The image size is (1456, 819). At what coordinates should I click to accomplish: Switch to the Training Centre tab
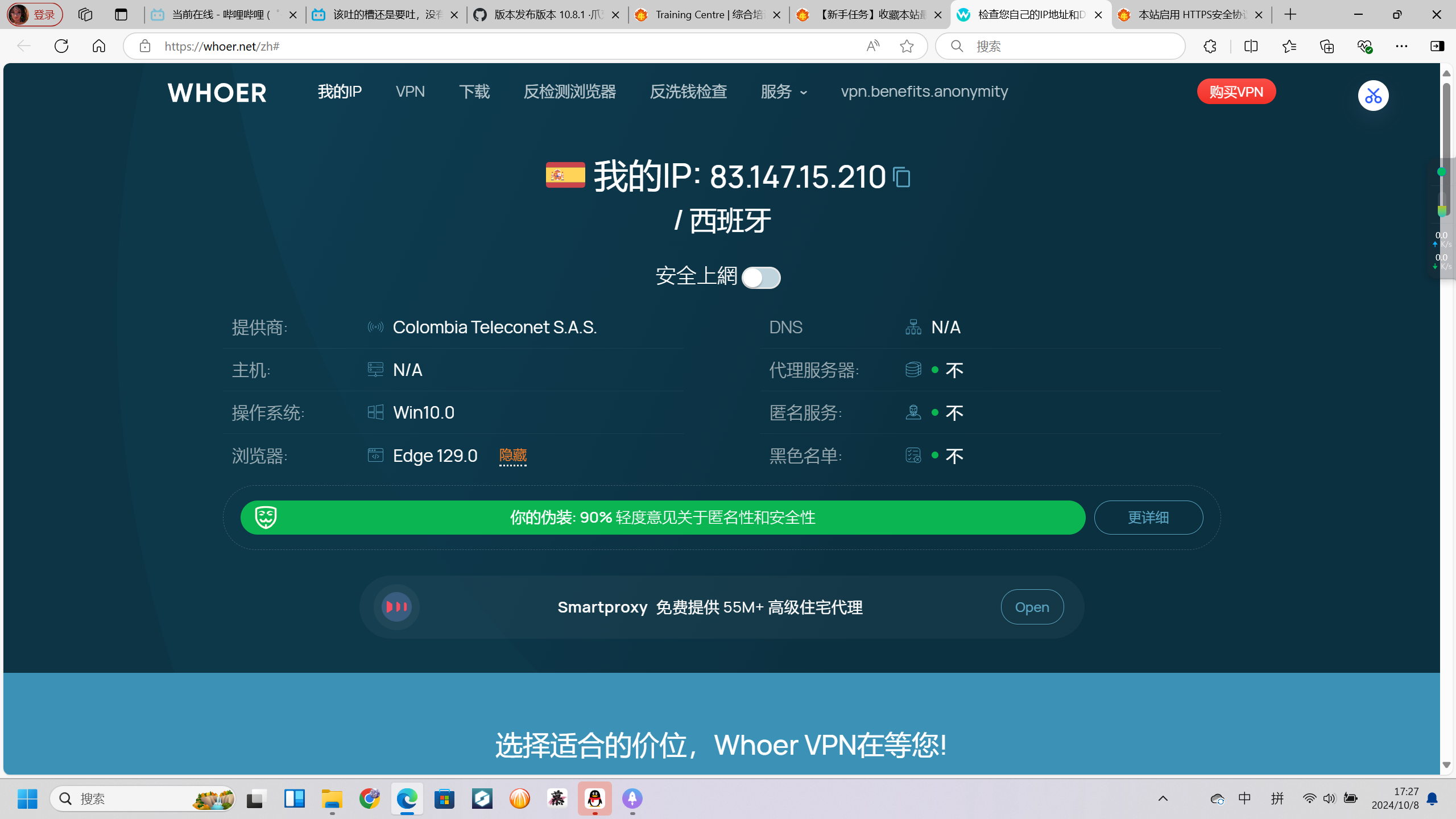tap(708, 15)
